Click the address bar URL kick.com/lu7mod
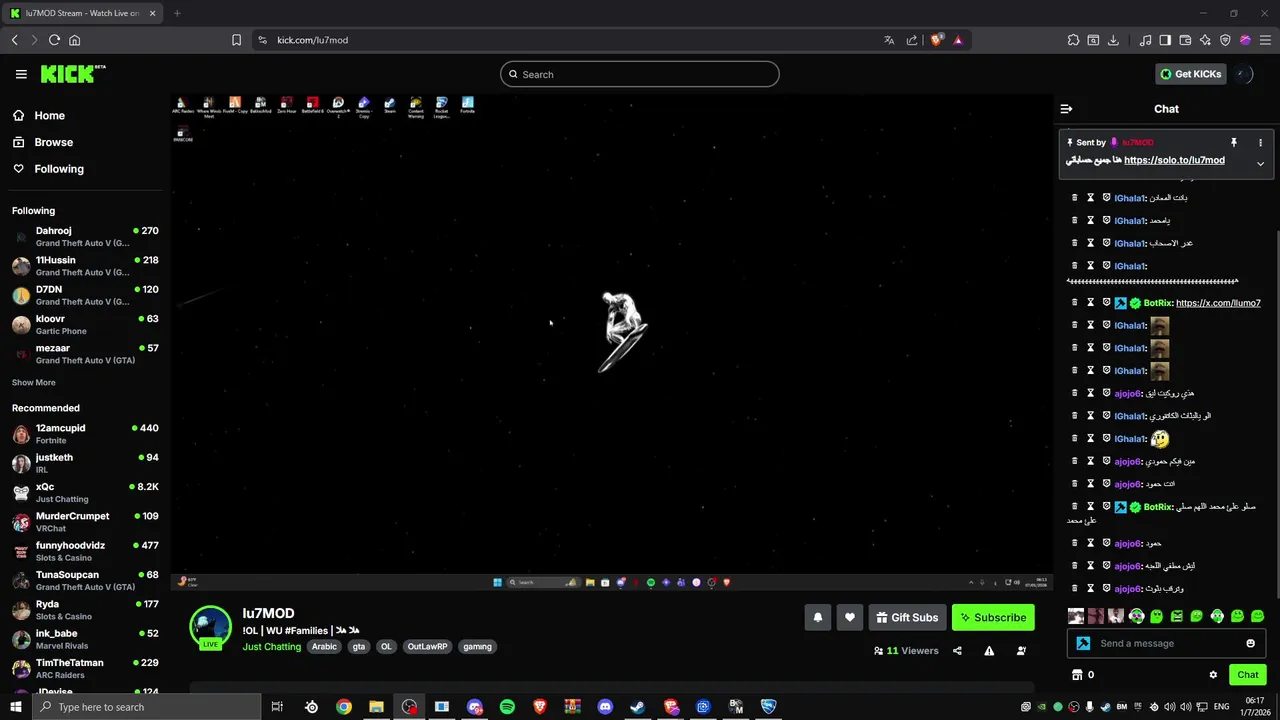1280x720 pixels. pyautogui.click(x=312, y=40)
